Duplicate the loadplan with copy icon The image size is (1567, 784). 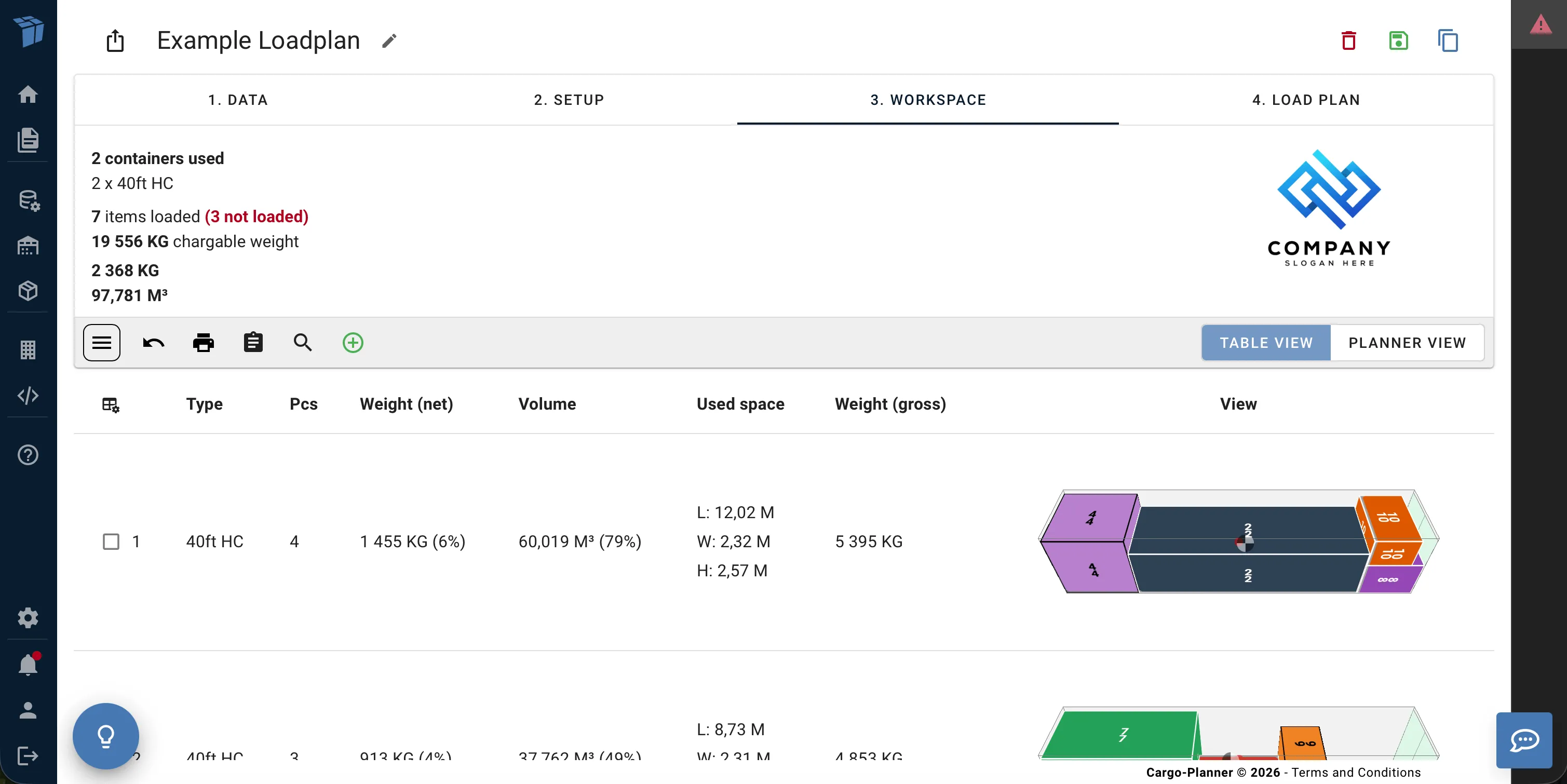tap(1448, 40)
